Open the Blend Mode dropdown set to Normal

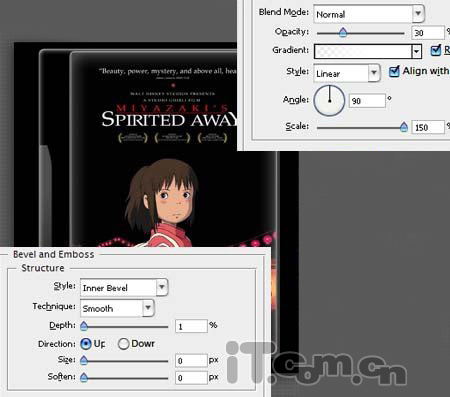(x=368, y=14)
